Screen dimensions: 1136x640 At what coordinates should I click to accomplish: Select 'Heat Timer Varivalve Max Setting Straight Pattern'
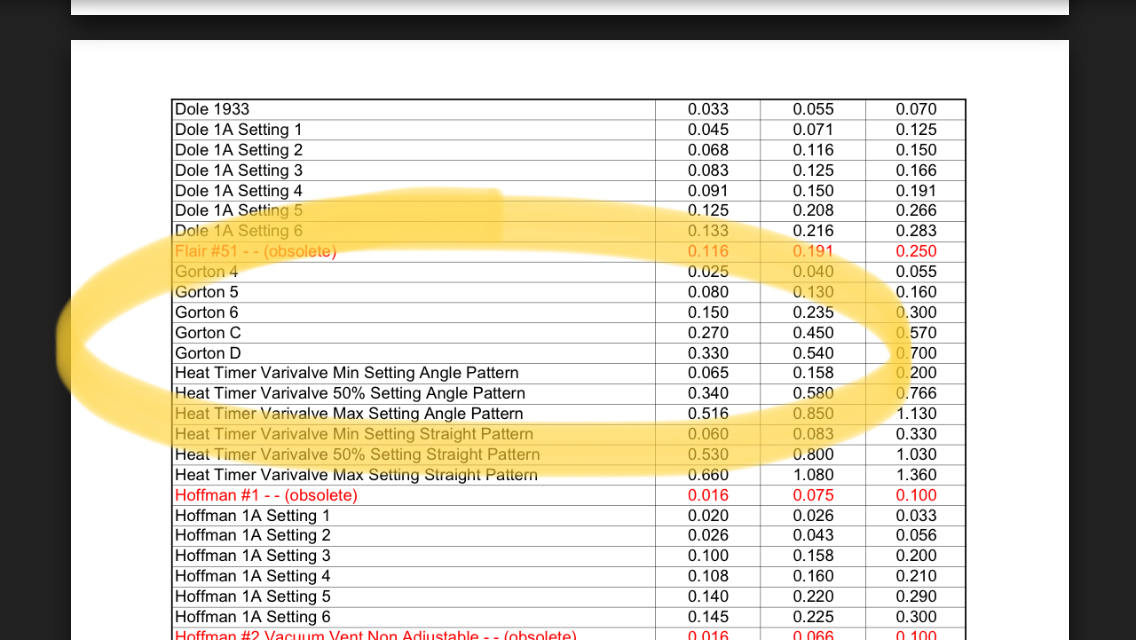pyautogui.click(x=356, y=475)
